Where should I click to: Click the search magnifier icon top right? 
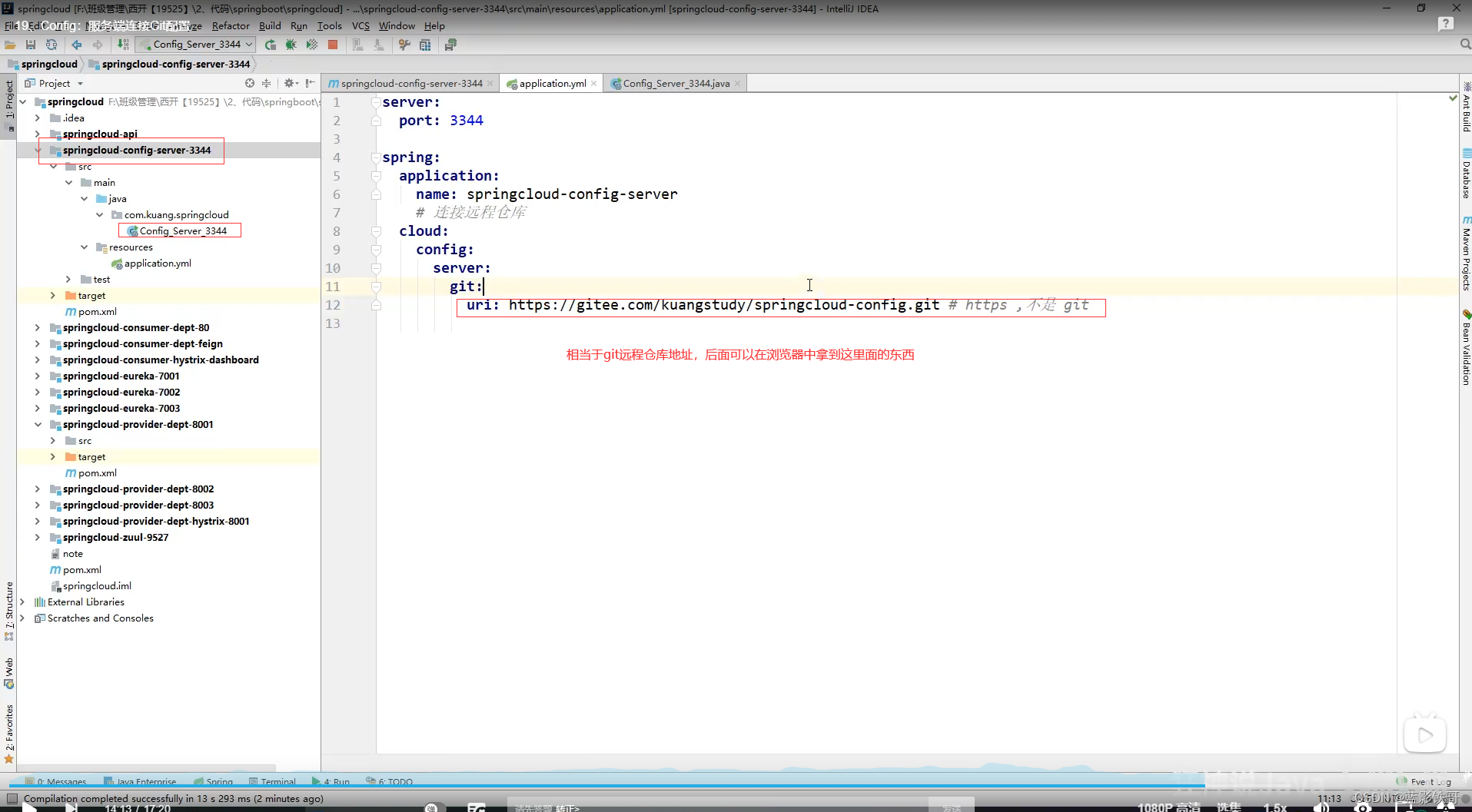(x=1465, y=45)
